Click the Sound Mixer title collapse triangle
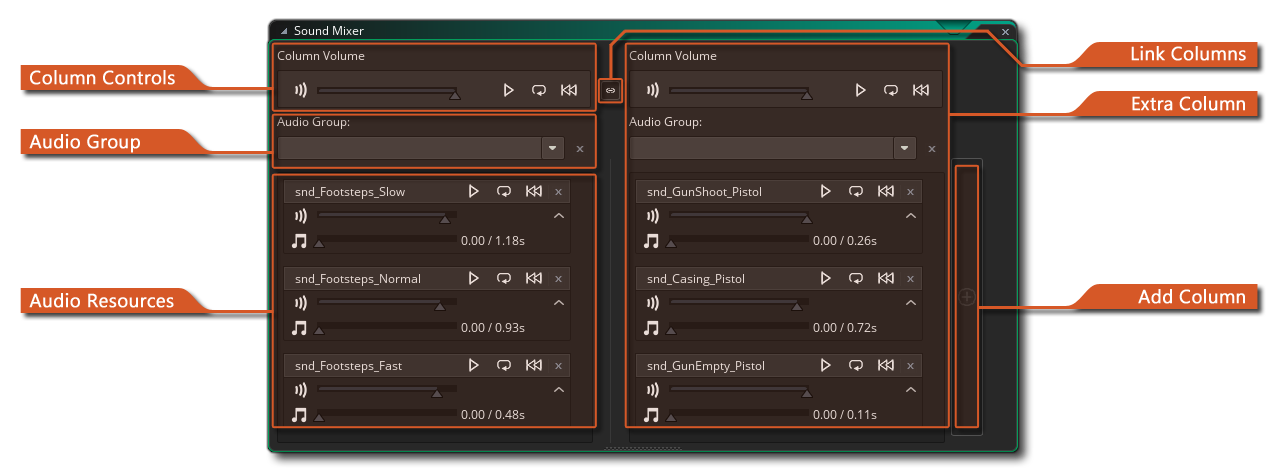 [x=284, y=32]
